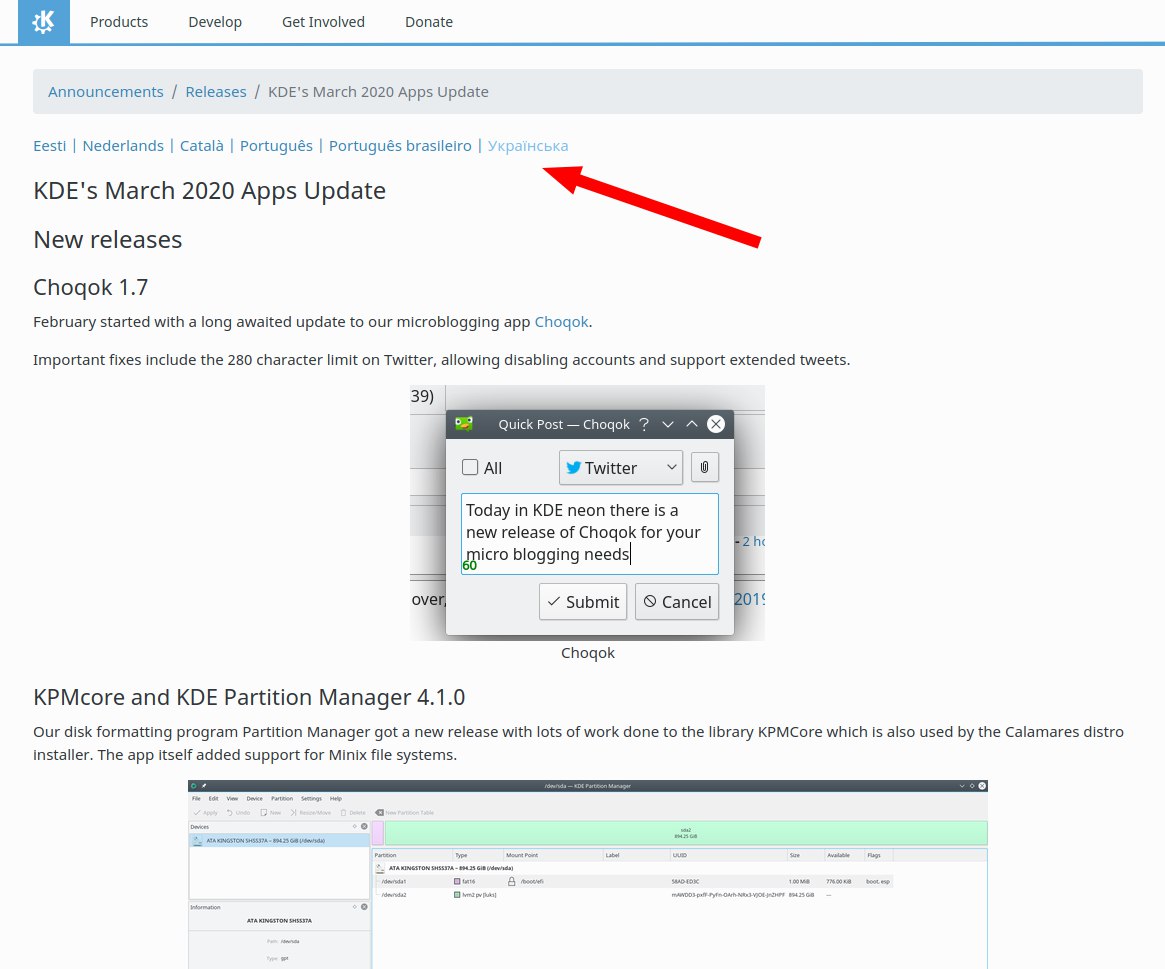This screenshot has width=1165, height=969.
Task: Click the KDE gear logo
Action: pyautogui.click(x=44, y=22)
